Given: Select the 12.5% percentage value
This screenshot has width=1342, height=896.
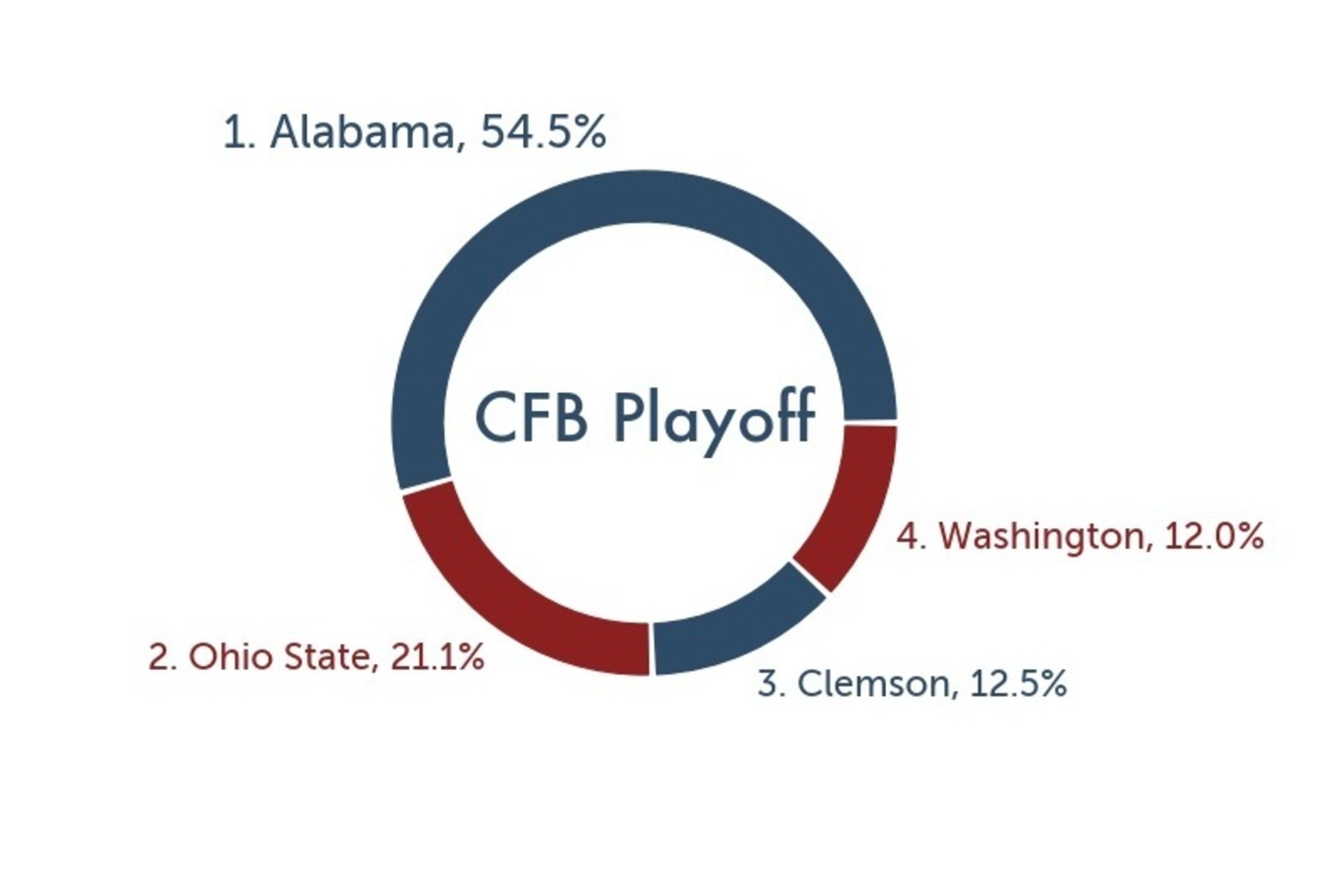Looking at the screenshot, I should point(1018,683).
